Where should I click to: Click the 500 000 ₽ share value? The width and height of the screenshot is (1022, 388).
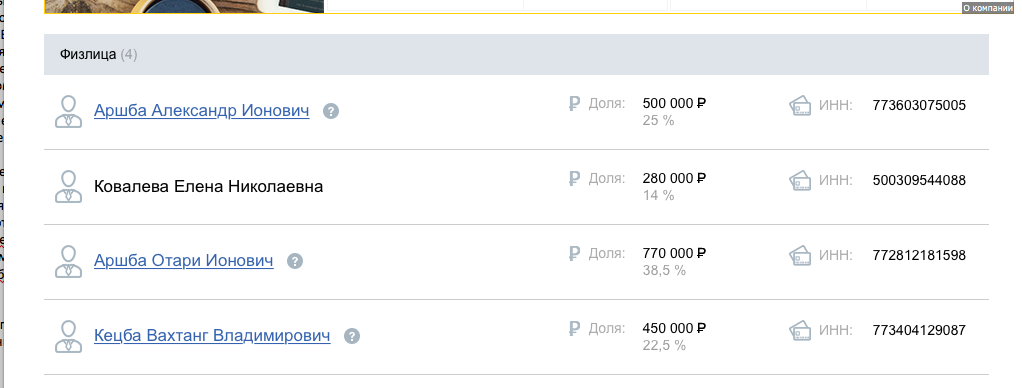tap(675, 103)
